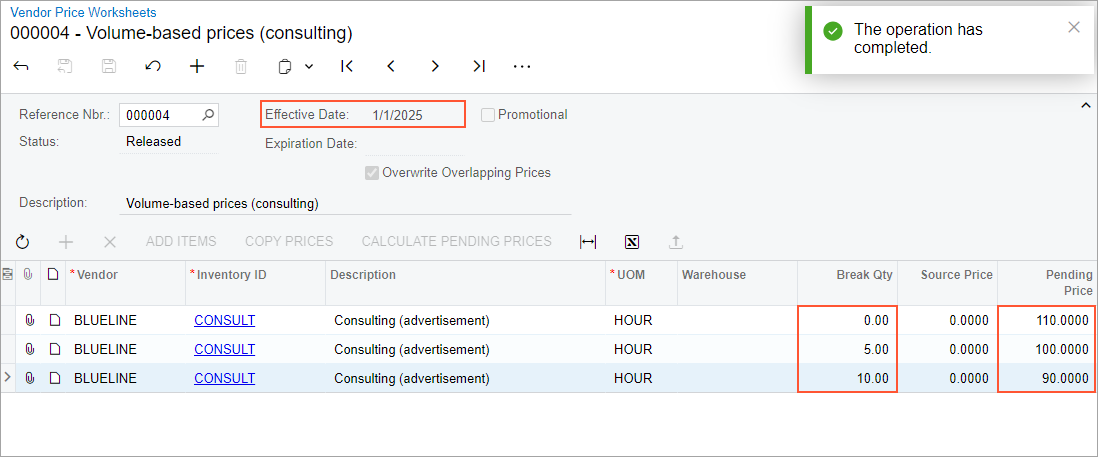Add new worksheet with plus icon
This screenshot has width=1098, height=457.
(197, 66)
